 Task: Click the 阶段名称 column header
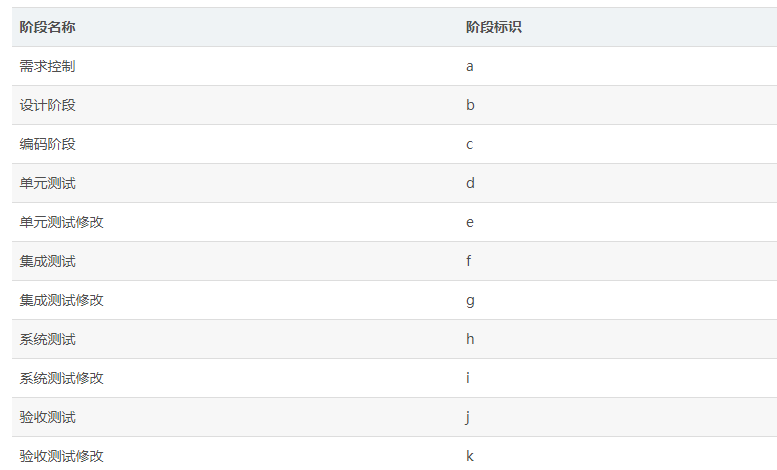click(x=47, y=27)
